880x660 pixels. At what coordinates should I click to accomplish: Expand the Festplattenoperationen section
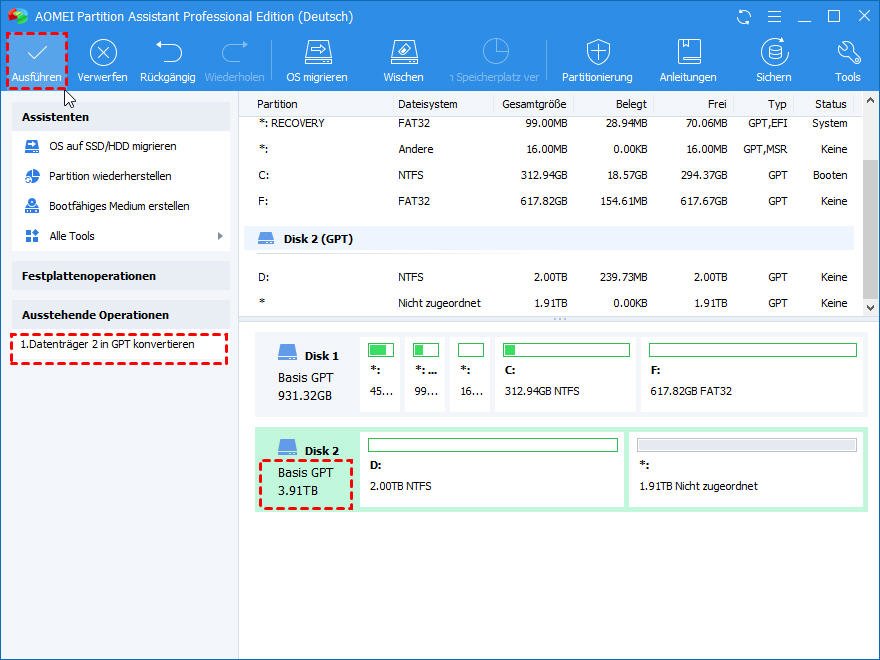pyautogui.click(x=121, y=276)
